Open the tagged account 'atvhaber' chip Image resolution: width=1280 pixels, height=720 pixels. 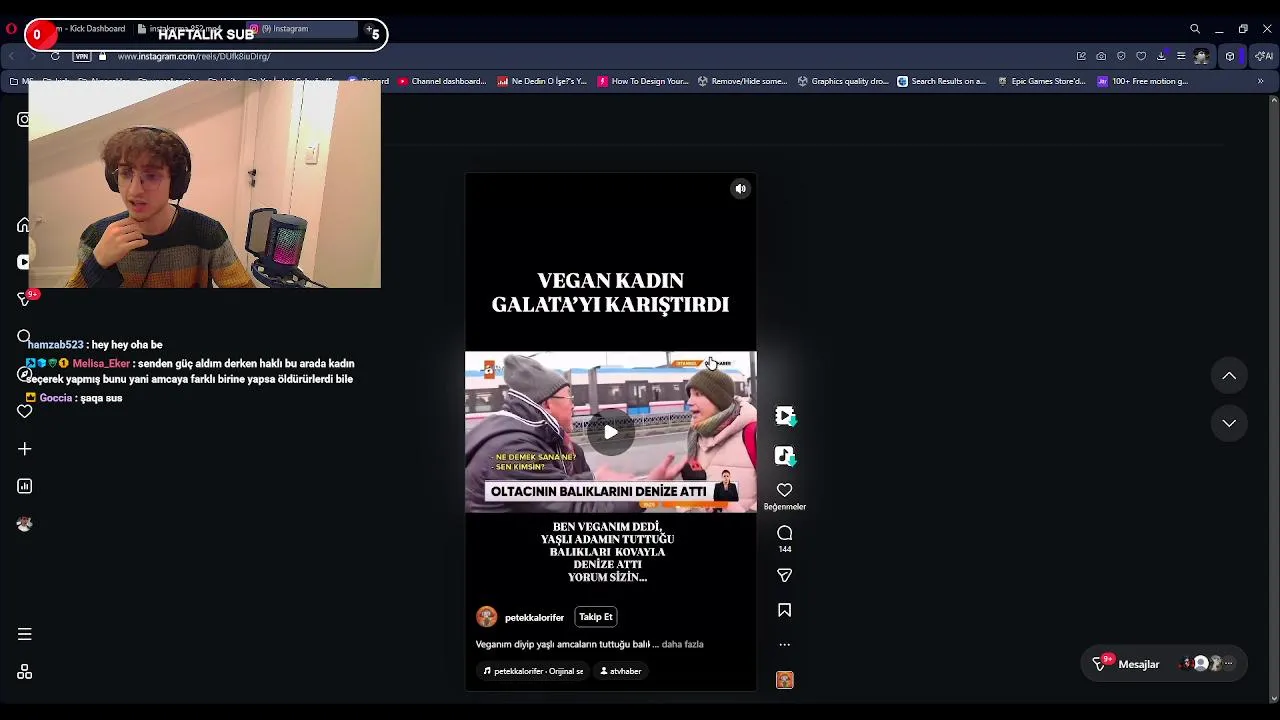pos(621,671)
